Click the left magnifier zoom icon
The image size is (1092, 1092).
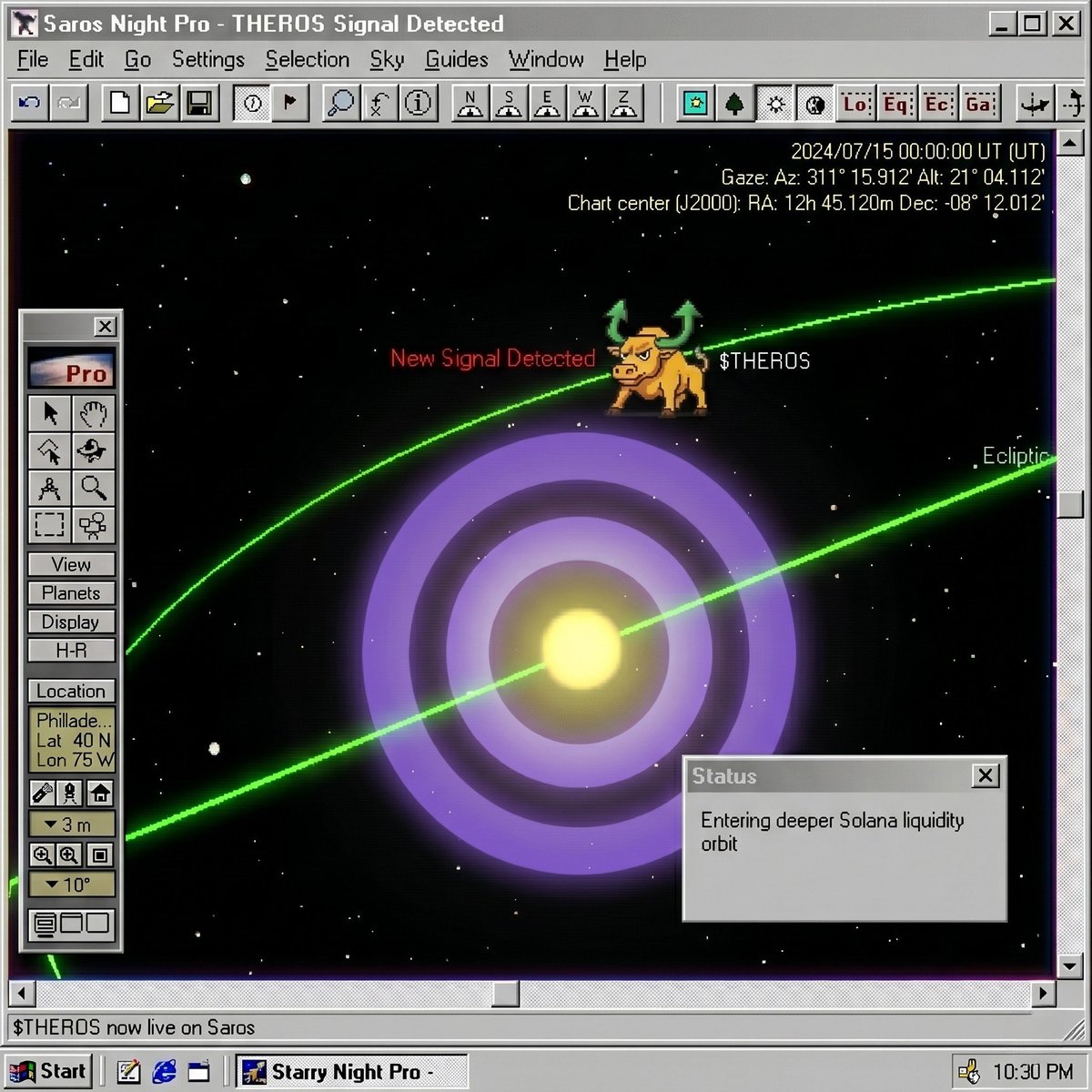(42, 854)
